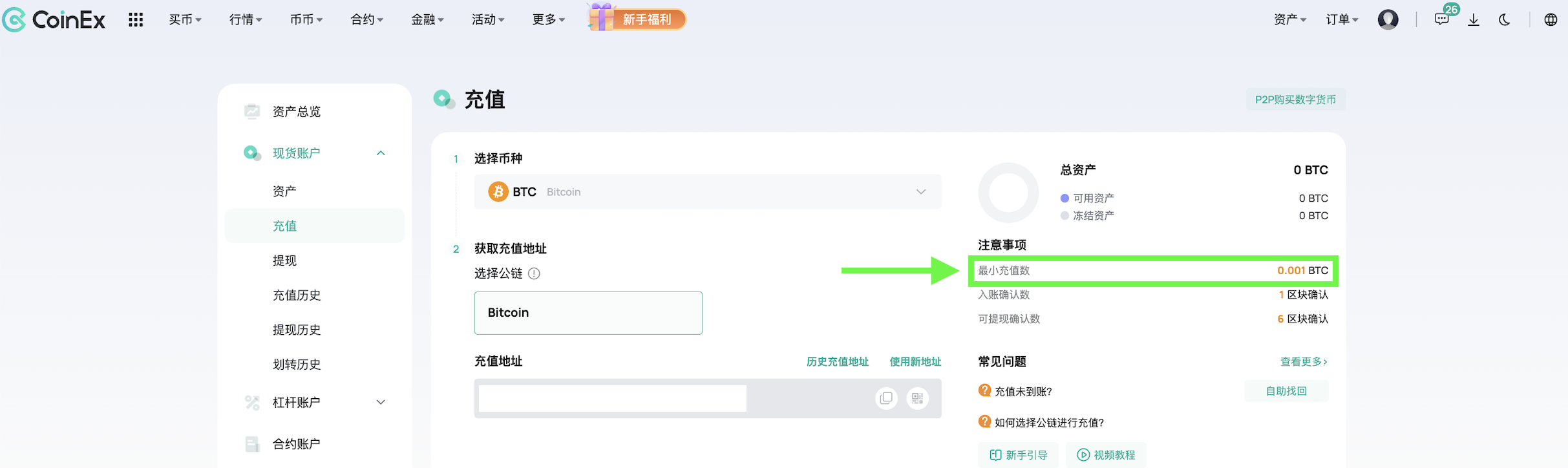Click the 杠杆账户 sidebar icon
Viewport: 1568px width, 468px height.
pyautogui.click(x=252, y=402)
